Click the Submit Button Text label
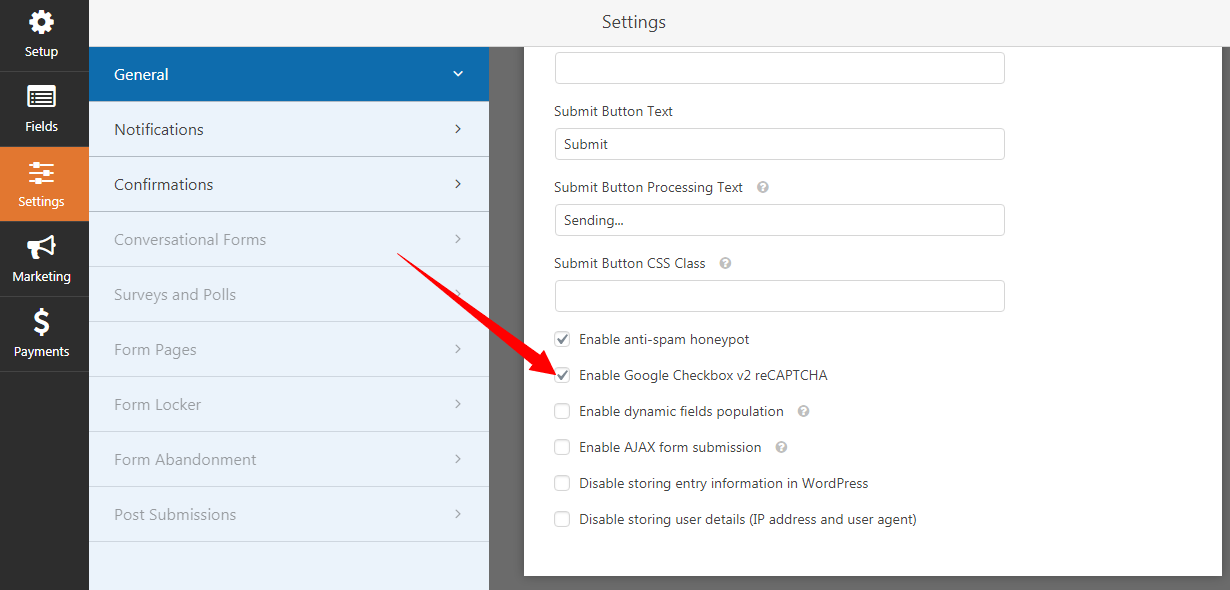Viewport: 1230px width, 590px height. tap(613, 111)
